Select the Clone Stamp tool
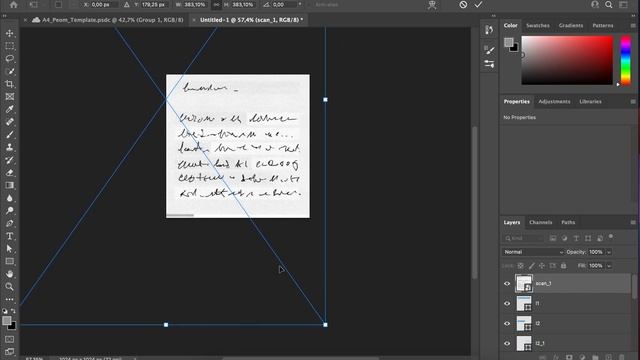 (x=9, y=147)
